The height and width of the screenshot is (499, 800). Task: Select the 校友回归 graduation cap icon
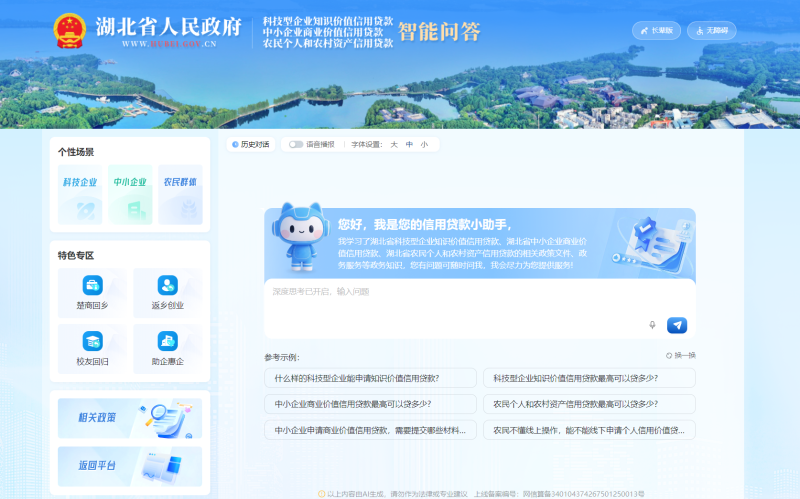point(92,341)
